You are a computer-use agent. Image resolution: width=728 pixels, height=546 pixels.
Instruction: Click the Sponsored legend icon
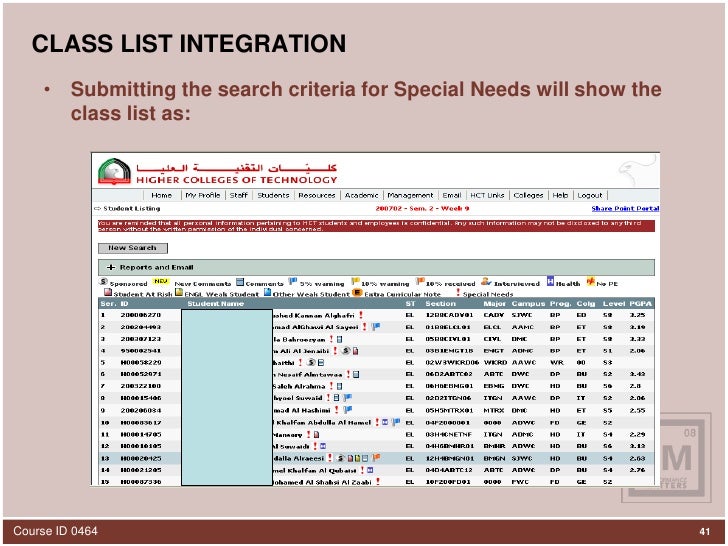coord(104,282)
